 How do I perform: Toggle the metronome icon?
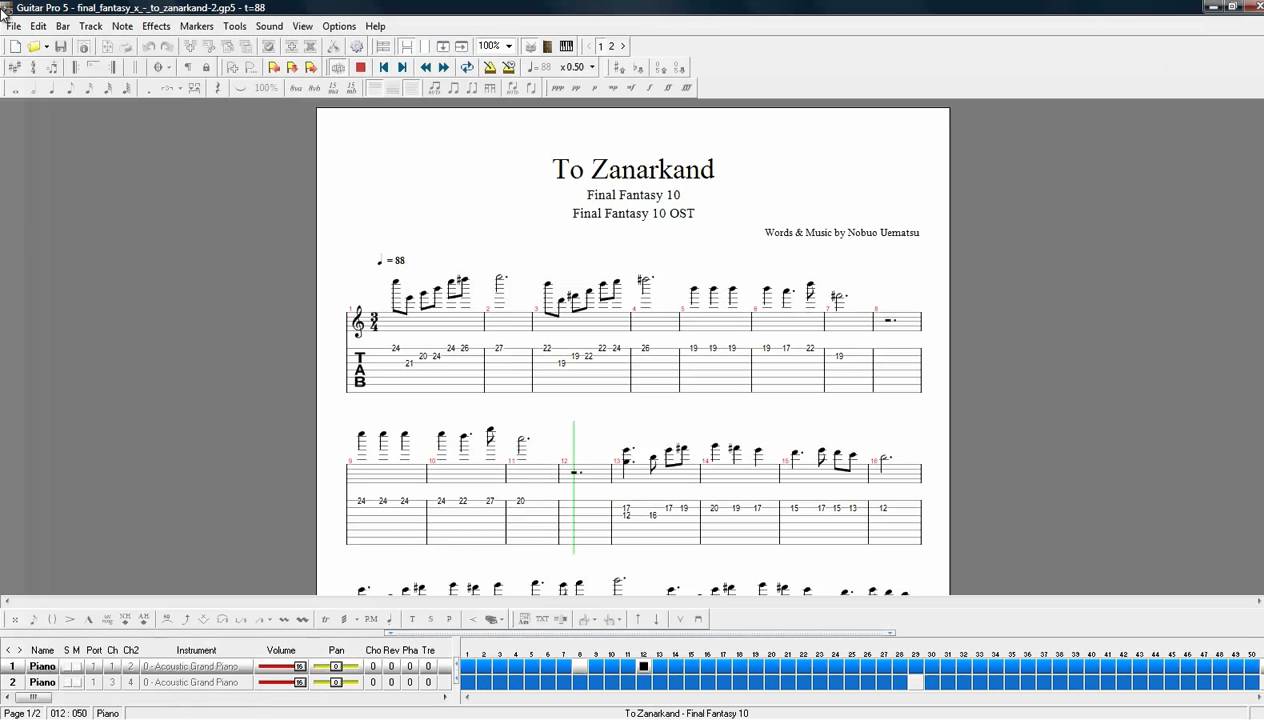click(490, 67)
